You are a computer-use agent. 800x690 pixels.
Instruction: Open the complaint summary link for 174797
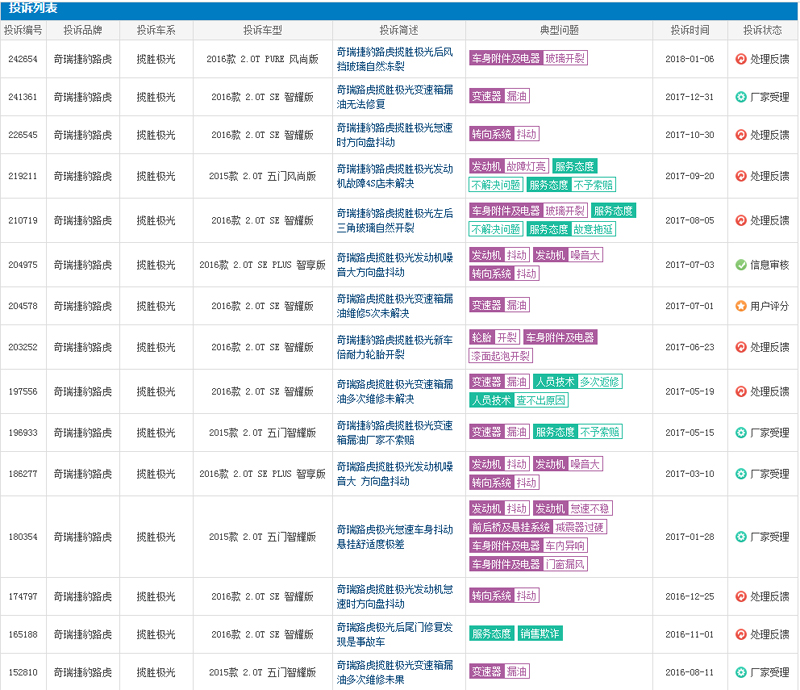[x=394, y=597]
